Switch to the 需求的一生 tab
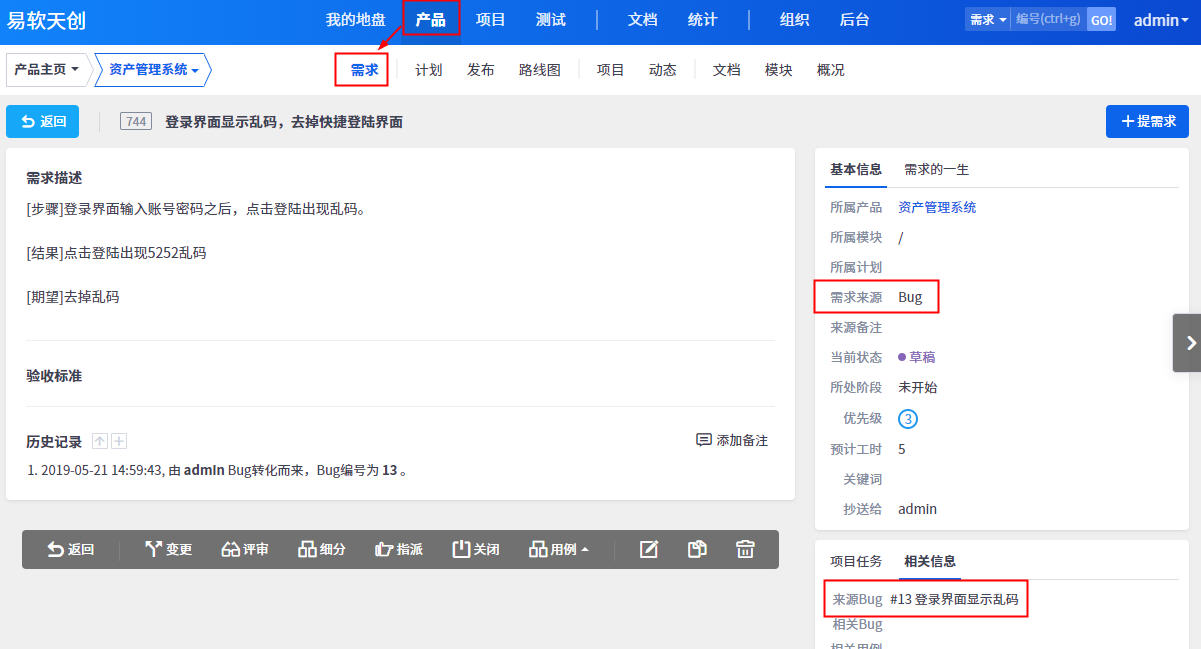The height and width of the screenshot is (649, 1201). (937, 169)
